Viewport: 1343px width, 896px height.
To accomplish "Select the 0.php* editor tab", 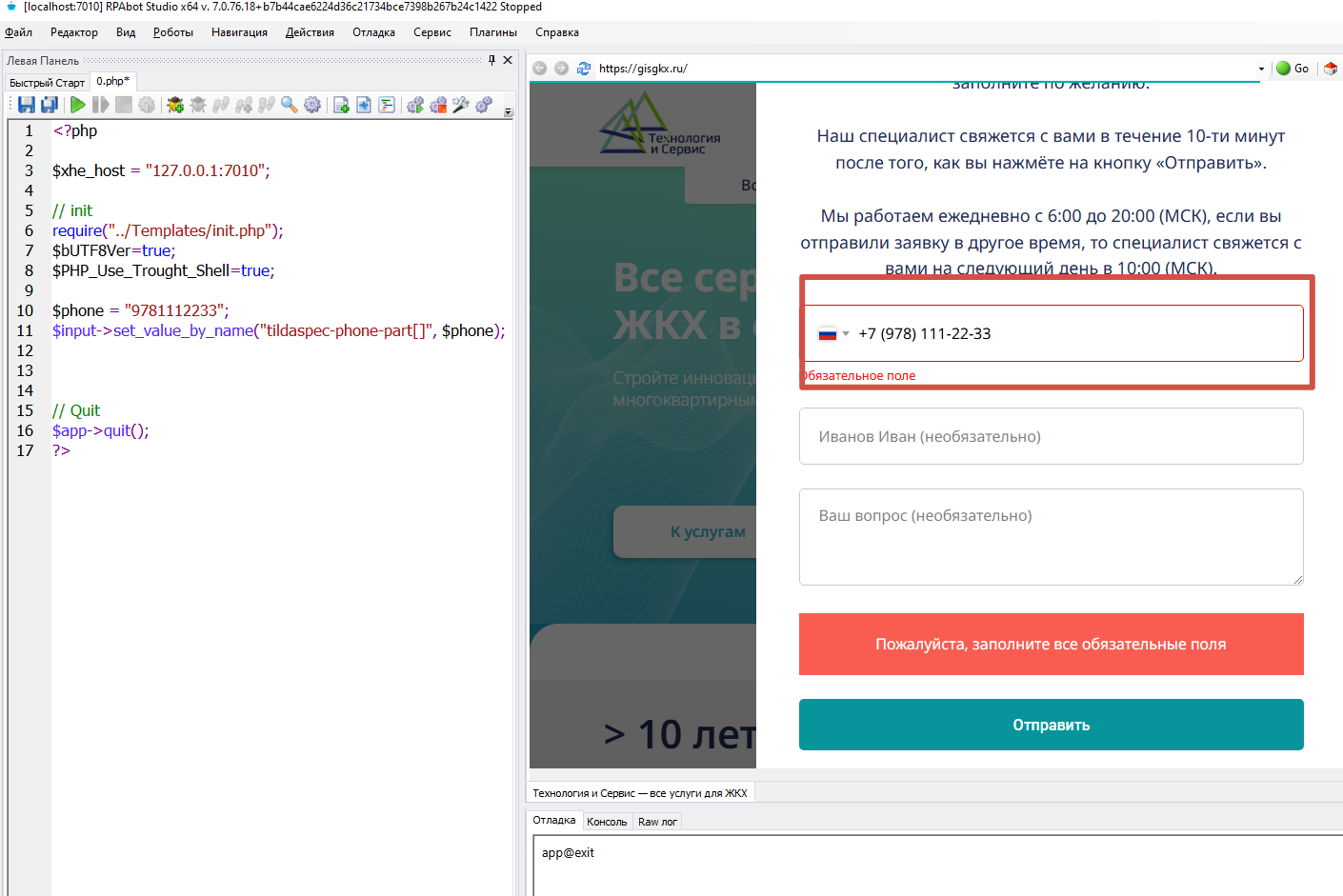I will tap(113, 82).
